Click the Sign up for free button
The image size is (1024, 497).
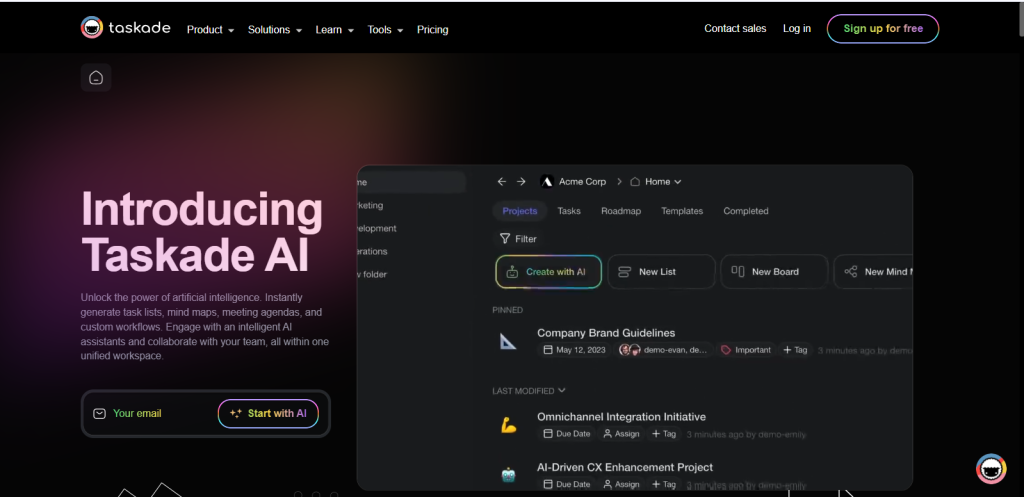click(x=883, y=29)
